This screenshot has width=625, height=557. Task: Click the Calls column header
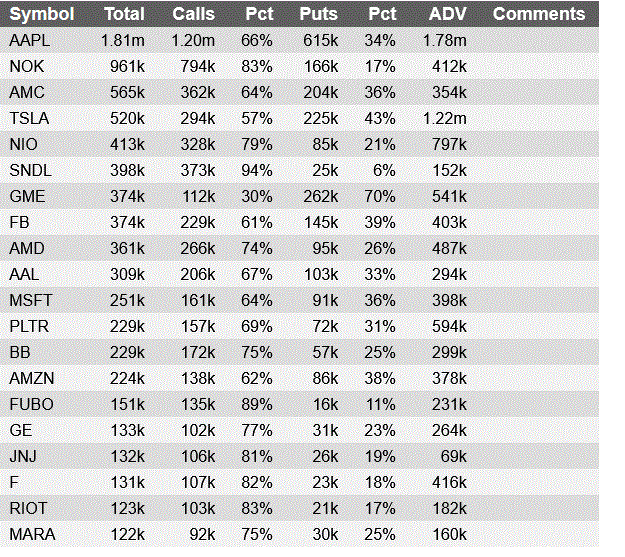coord(193,14)
